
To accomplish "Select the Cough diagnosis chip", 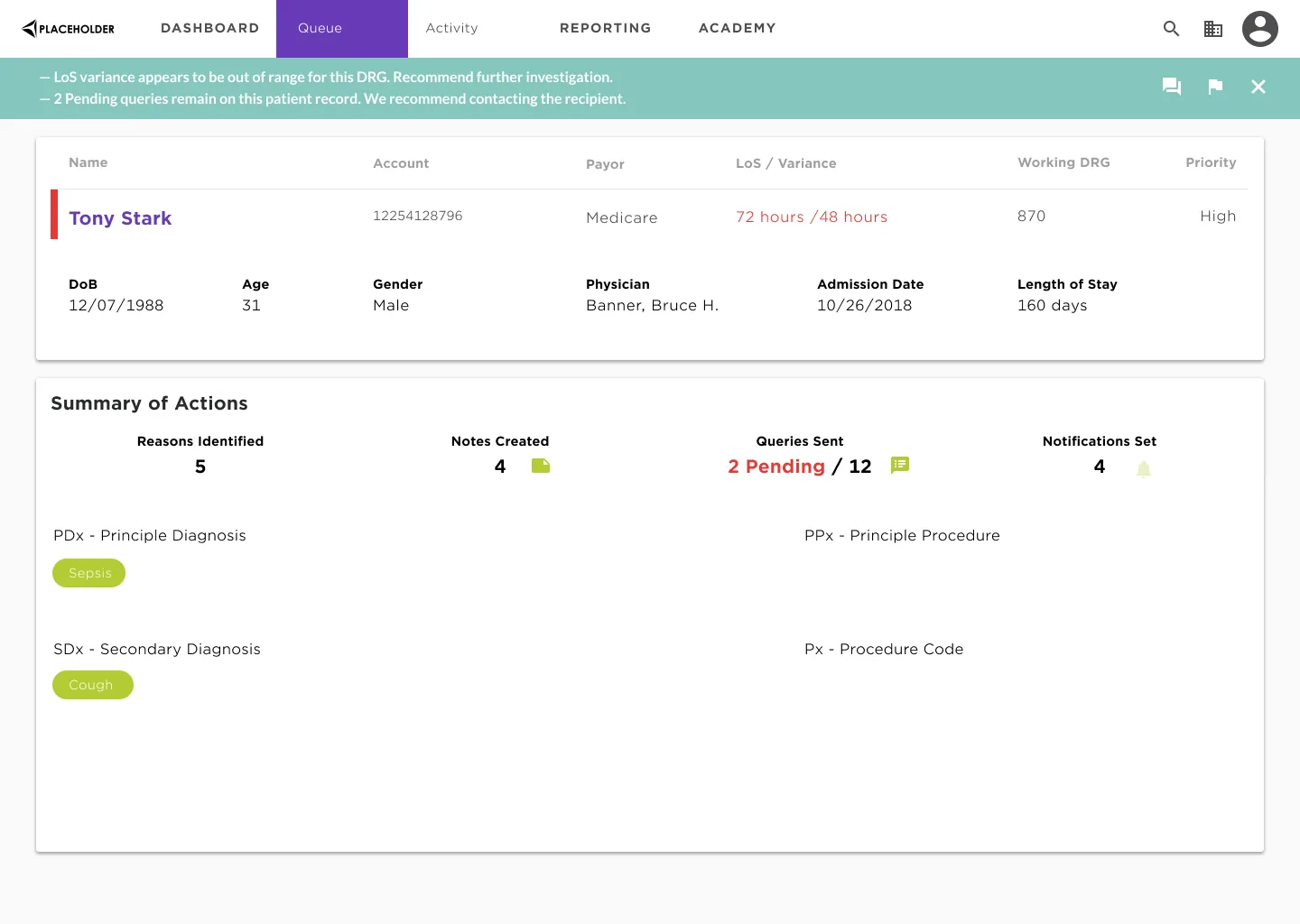I will pyautogui.click(x=93, y=685).
